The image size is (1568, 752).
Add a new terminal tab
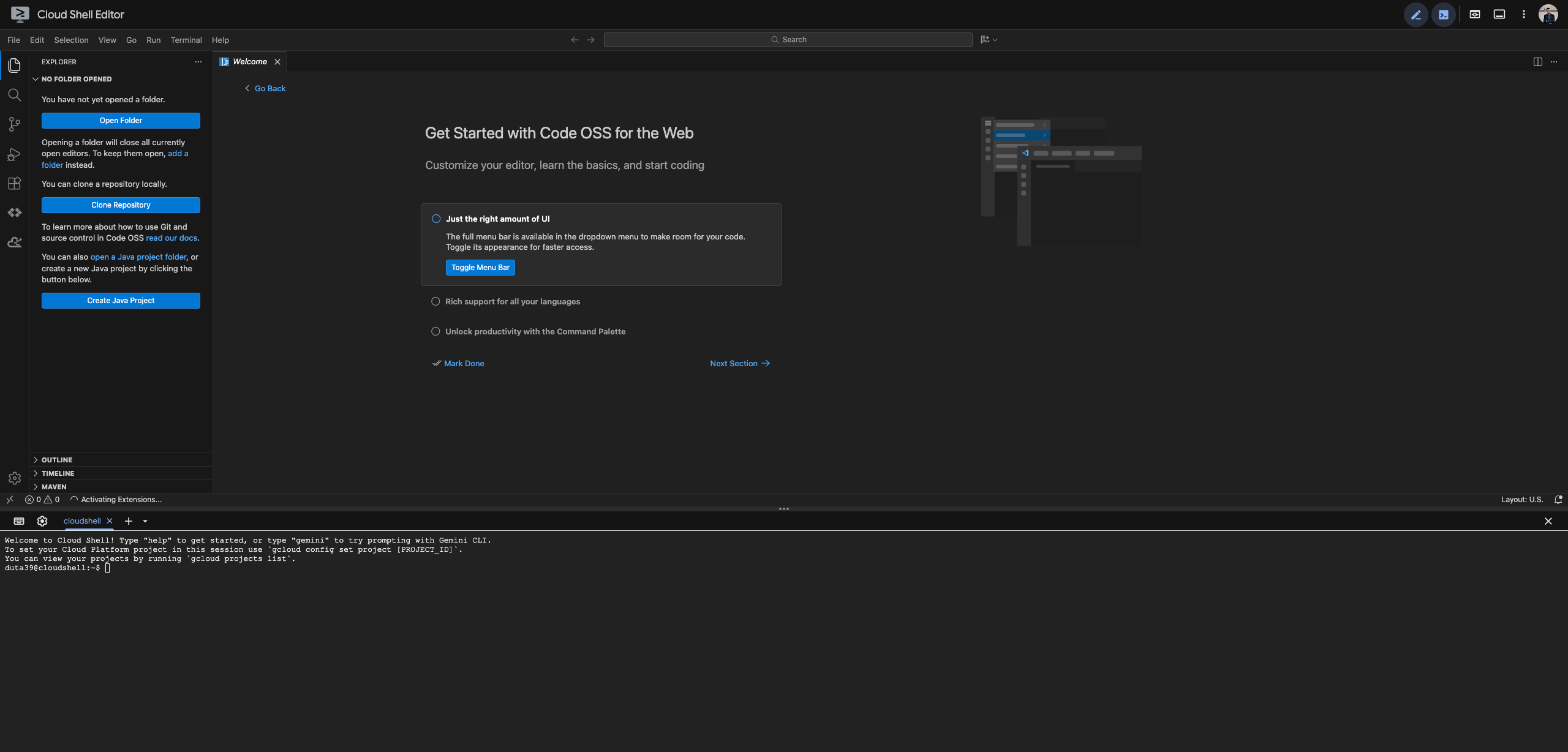(129, 521)
